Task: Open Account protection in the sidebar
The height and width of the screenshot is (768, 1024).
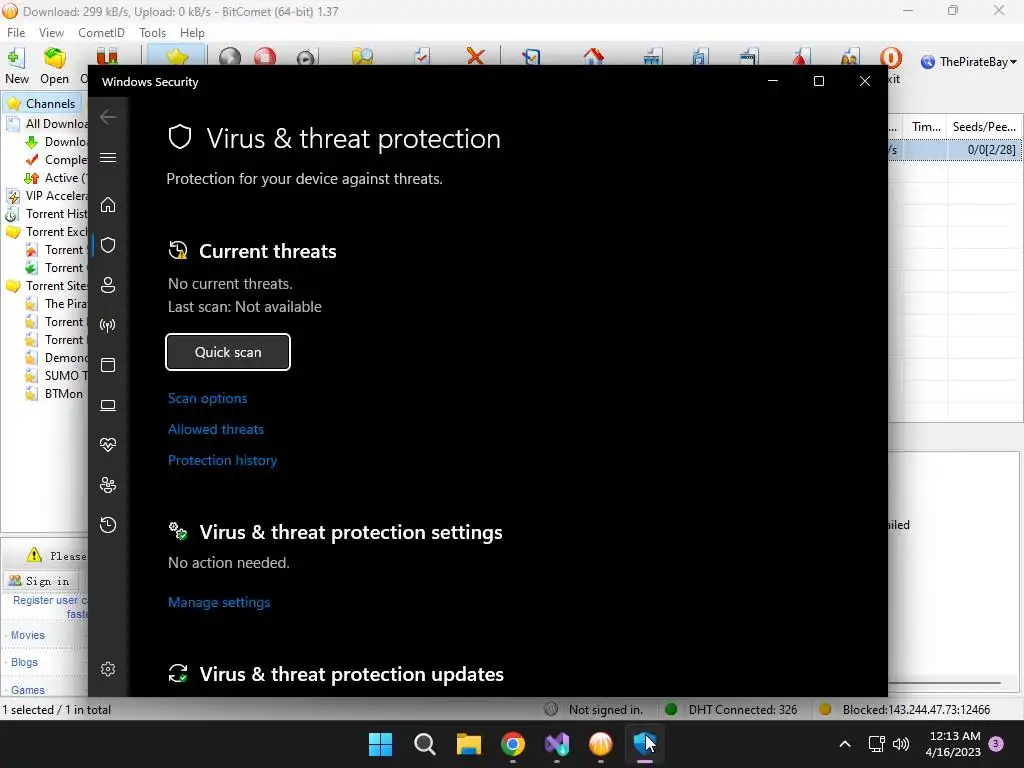Action: point(108,285)
